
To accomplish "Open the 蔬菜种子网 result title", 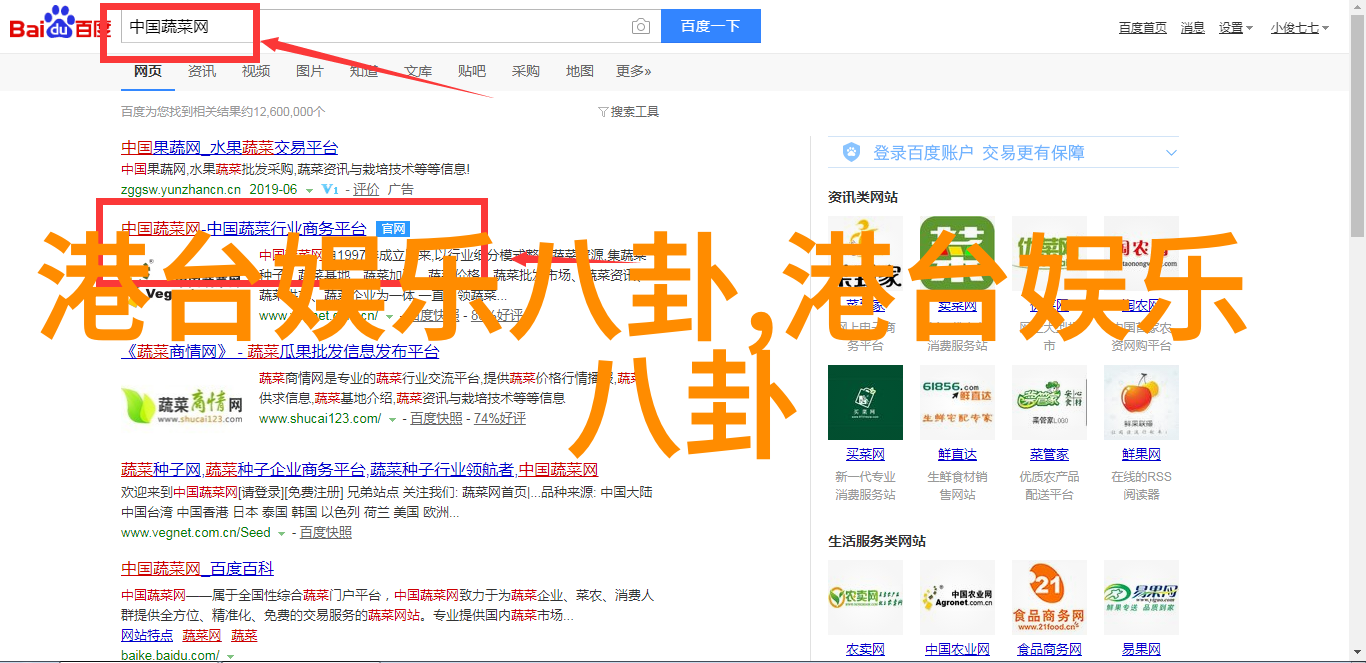I will click(360, 470).
